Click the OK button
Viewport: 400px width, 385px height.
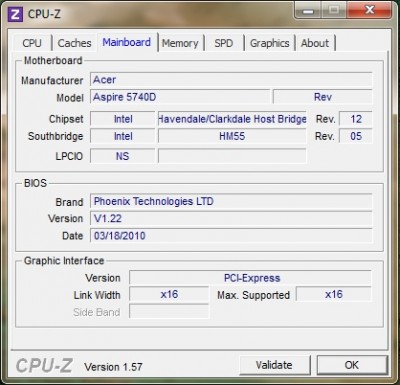click(352, 365)
